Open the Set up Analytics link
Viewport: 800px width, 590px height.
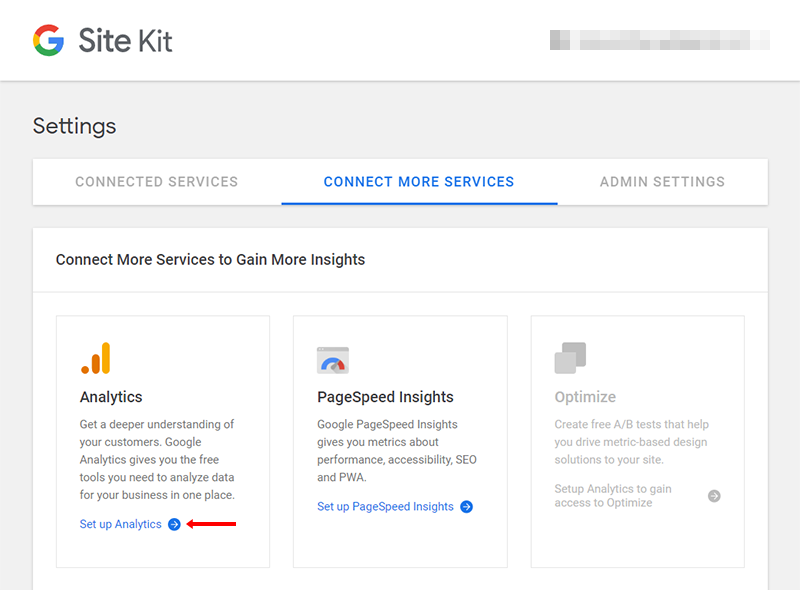coord(120,524)
